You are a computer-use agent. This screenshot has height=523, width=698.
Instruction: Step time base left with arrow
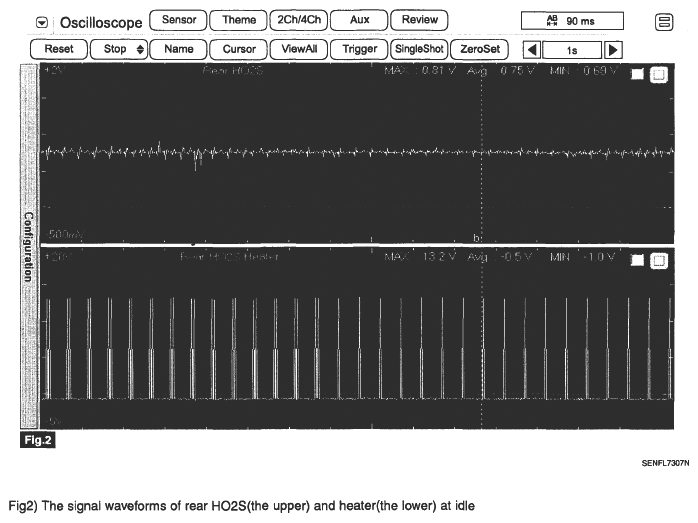(x=531, y=48)
